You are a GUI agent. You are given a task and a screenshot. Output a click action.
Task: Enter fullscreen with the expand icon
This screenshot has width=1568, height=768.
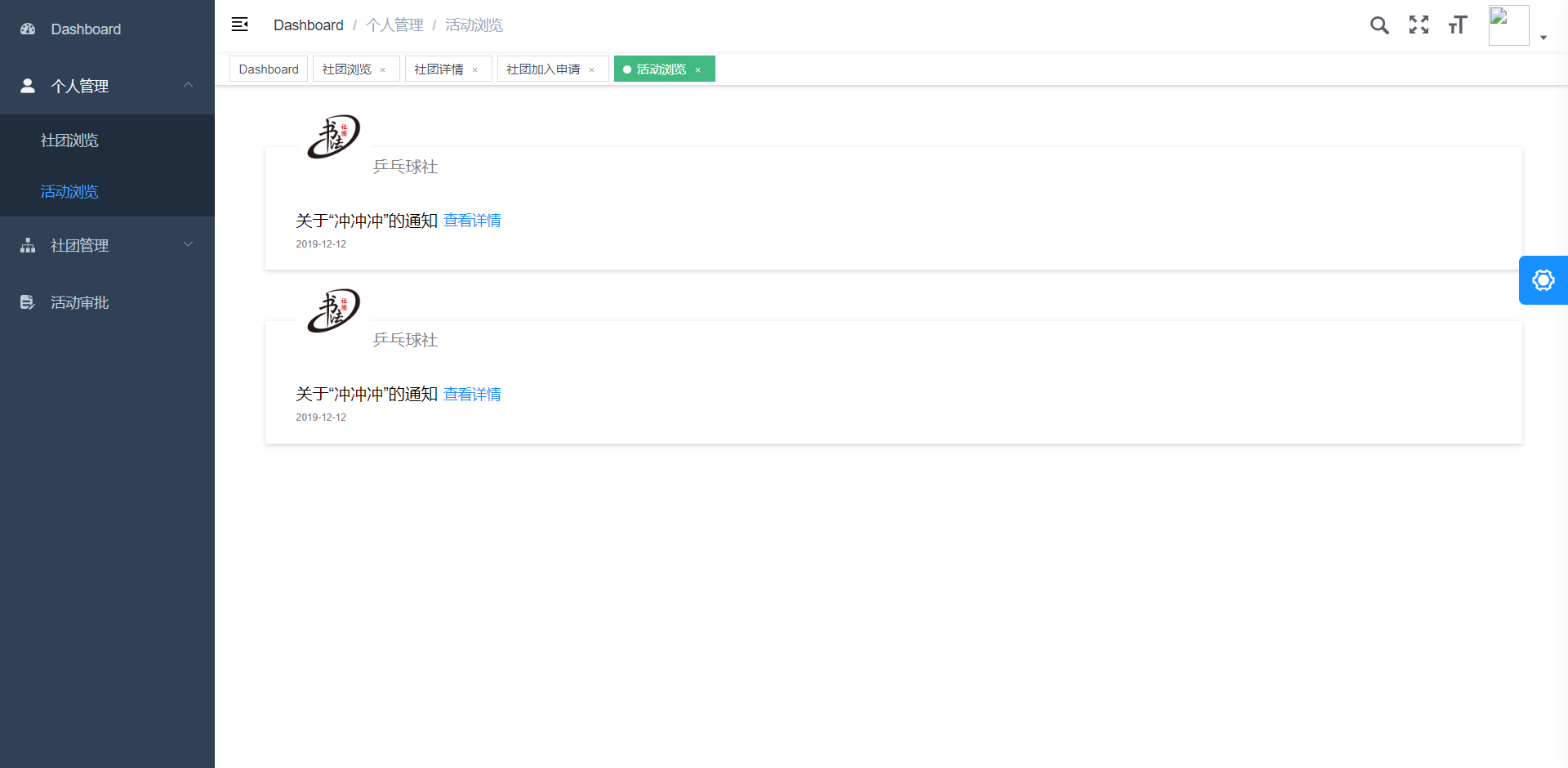[x=1419, y=25]
